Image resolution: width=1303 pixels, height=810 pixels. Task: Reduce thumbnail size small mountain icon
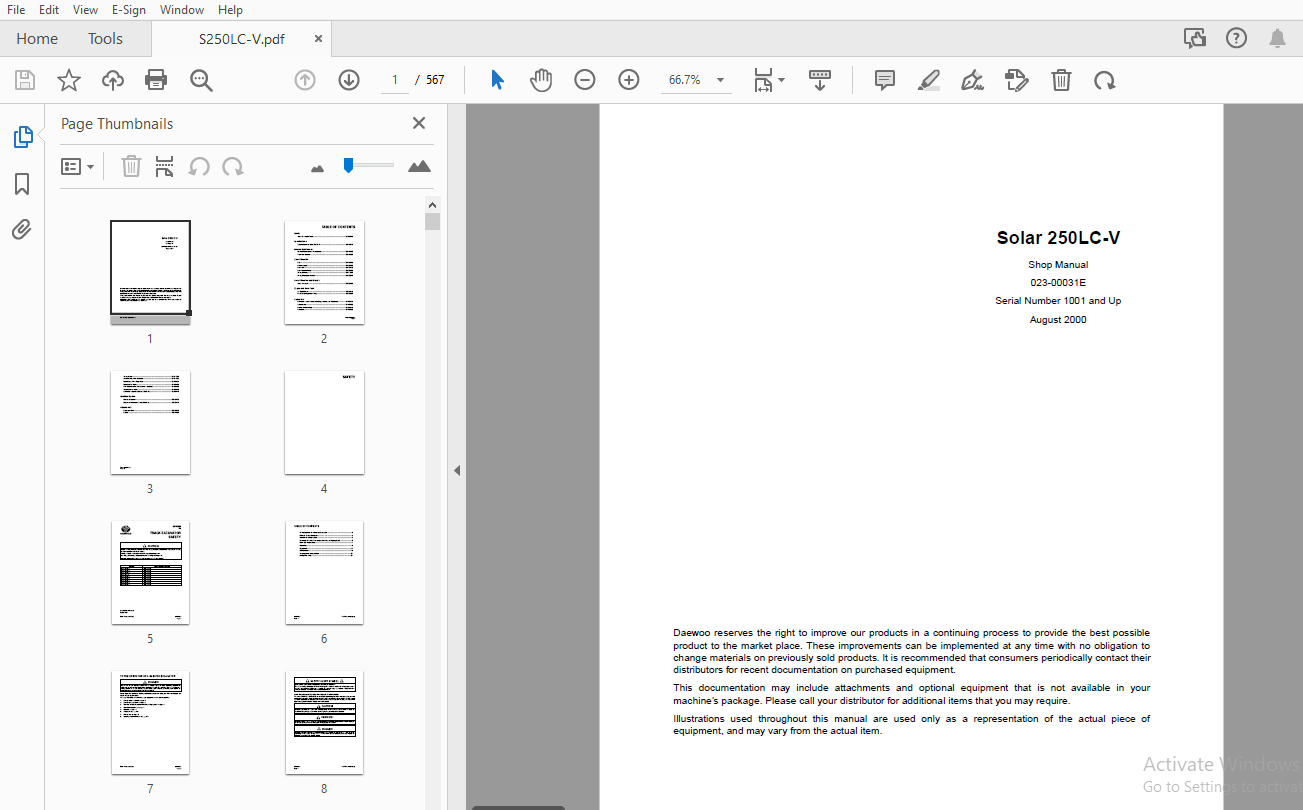tap(318, 168)
